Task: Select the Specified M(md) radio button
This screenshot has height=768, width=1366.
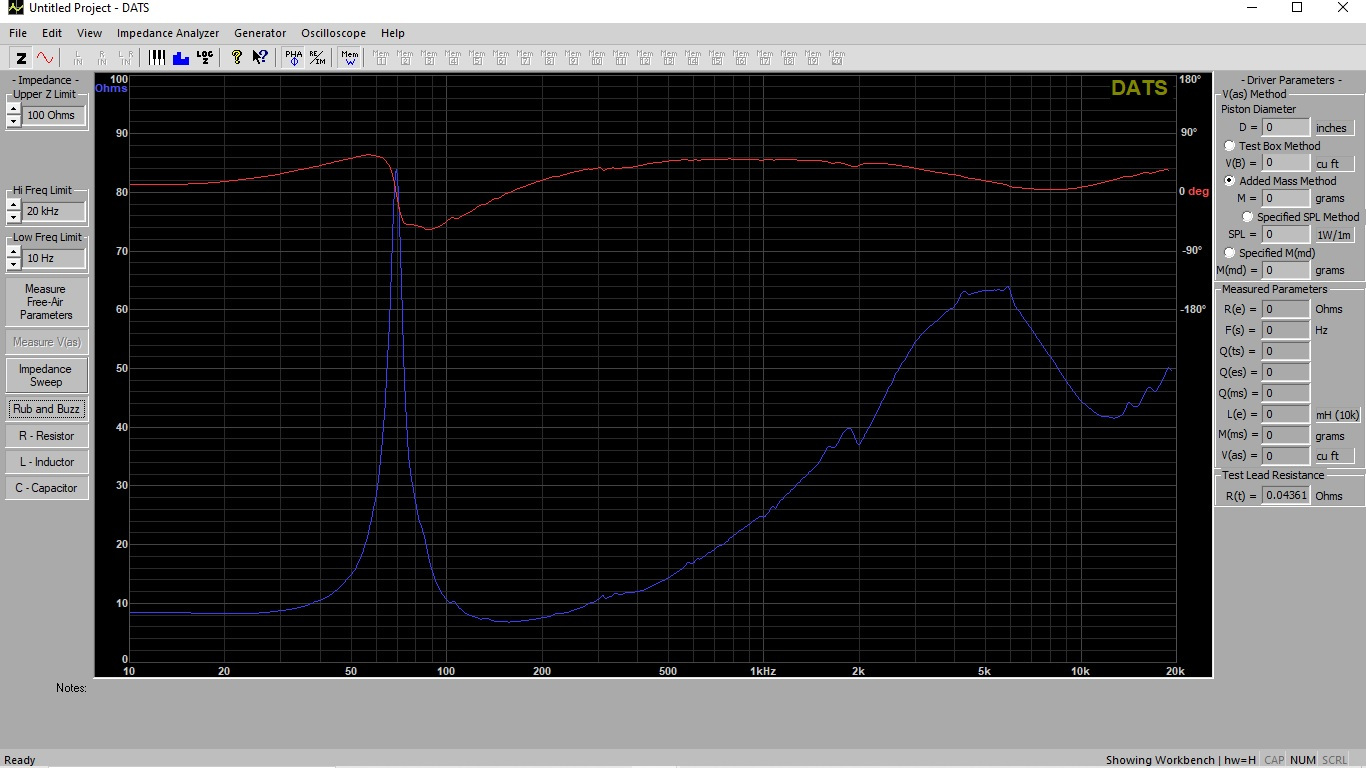Action: pyautogui.click(x=1230, y=253)
